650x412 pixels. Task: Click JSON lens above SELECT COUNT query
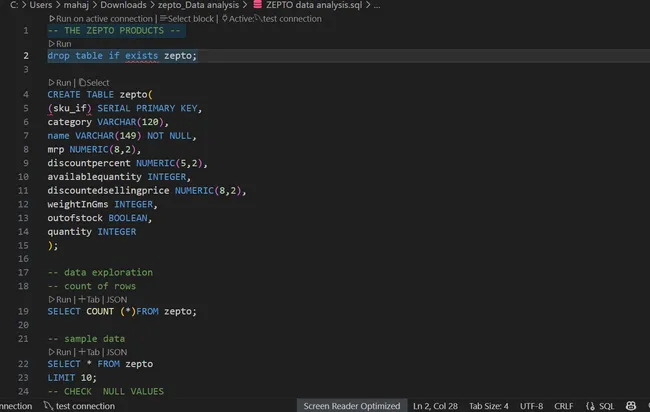pyautogui.click(x=116, y=299)
